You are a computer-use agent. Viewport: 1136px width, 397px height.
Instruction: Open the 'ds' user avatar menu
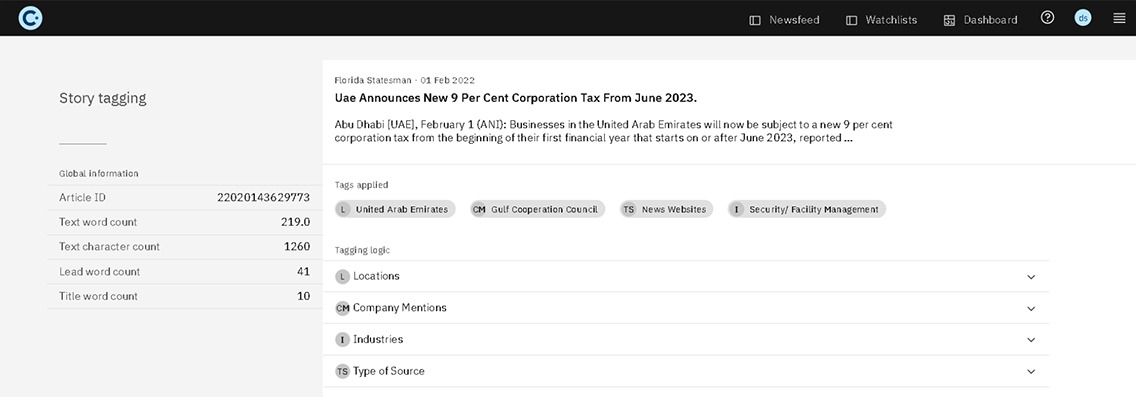pyautogui.click(x=1082, y=18)
